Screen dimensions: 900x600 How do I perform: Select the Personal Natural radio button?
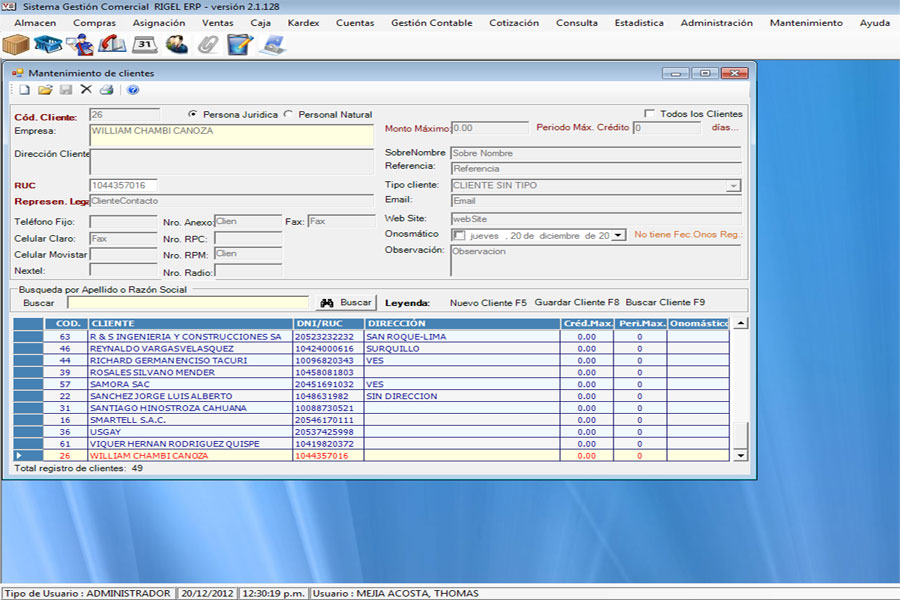[289, 114]
